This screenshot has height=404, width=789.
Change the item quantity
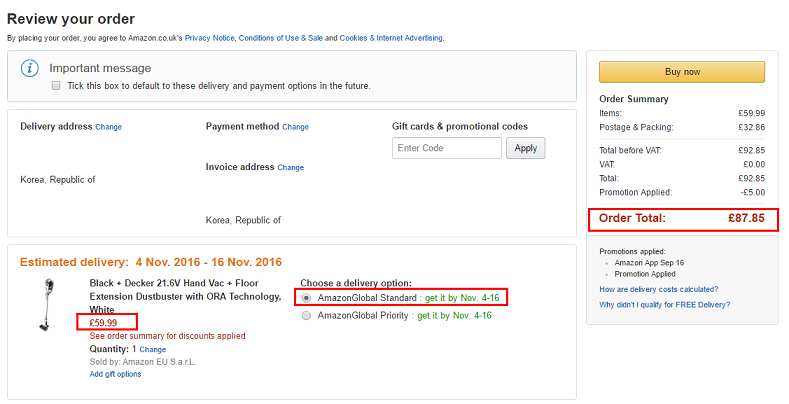coord(152,349)
